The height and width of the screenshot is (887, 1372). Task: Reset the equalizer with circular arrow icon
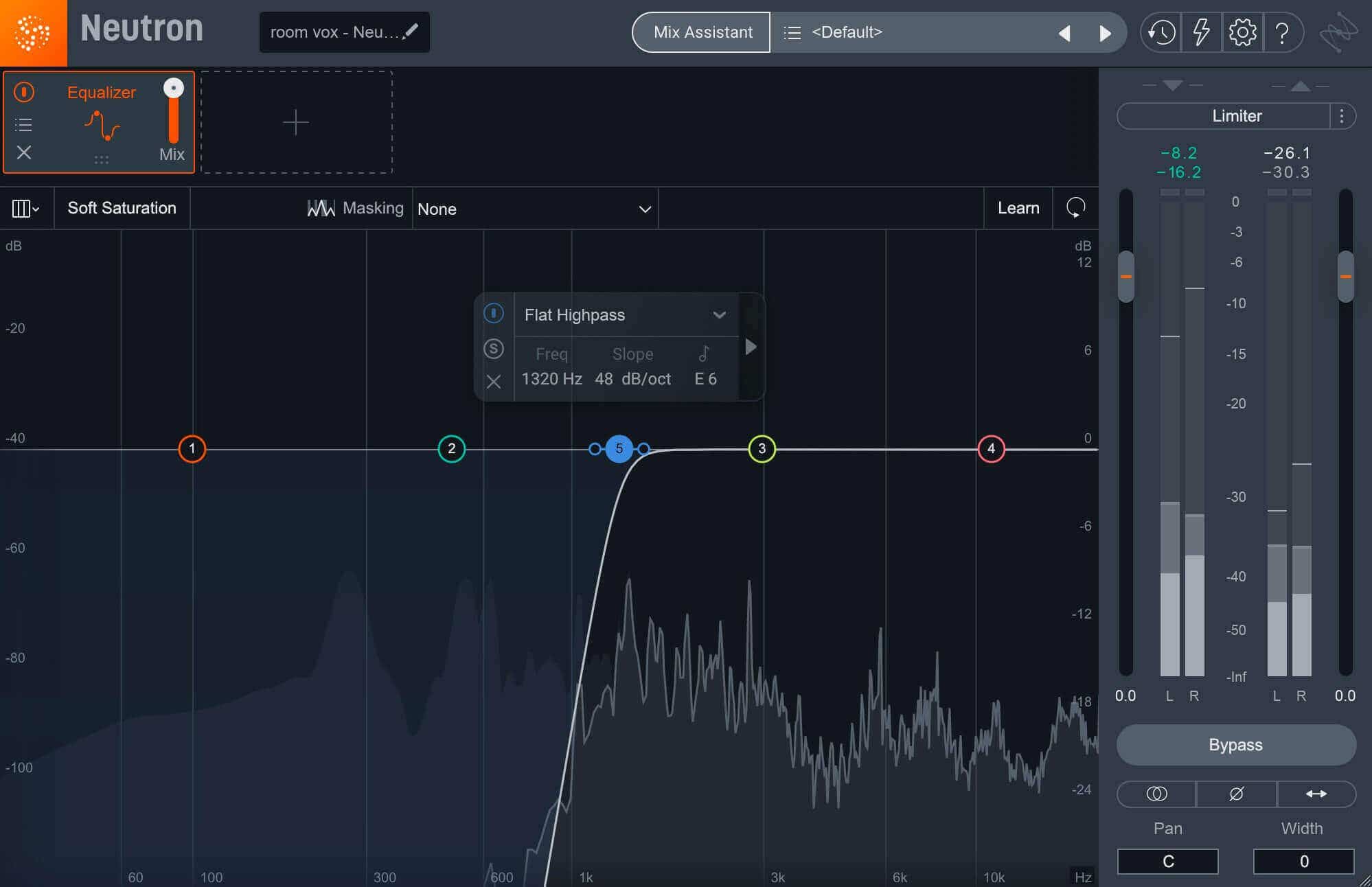[1075, 207]
